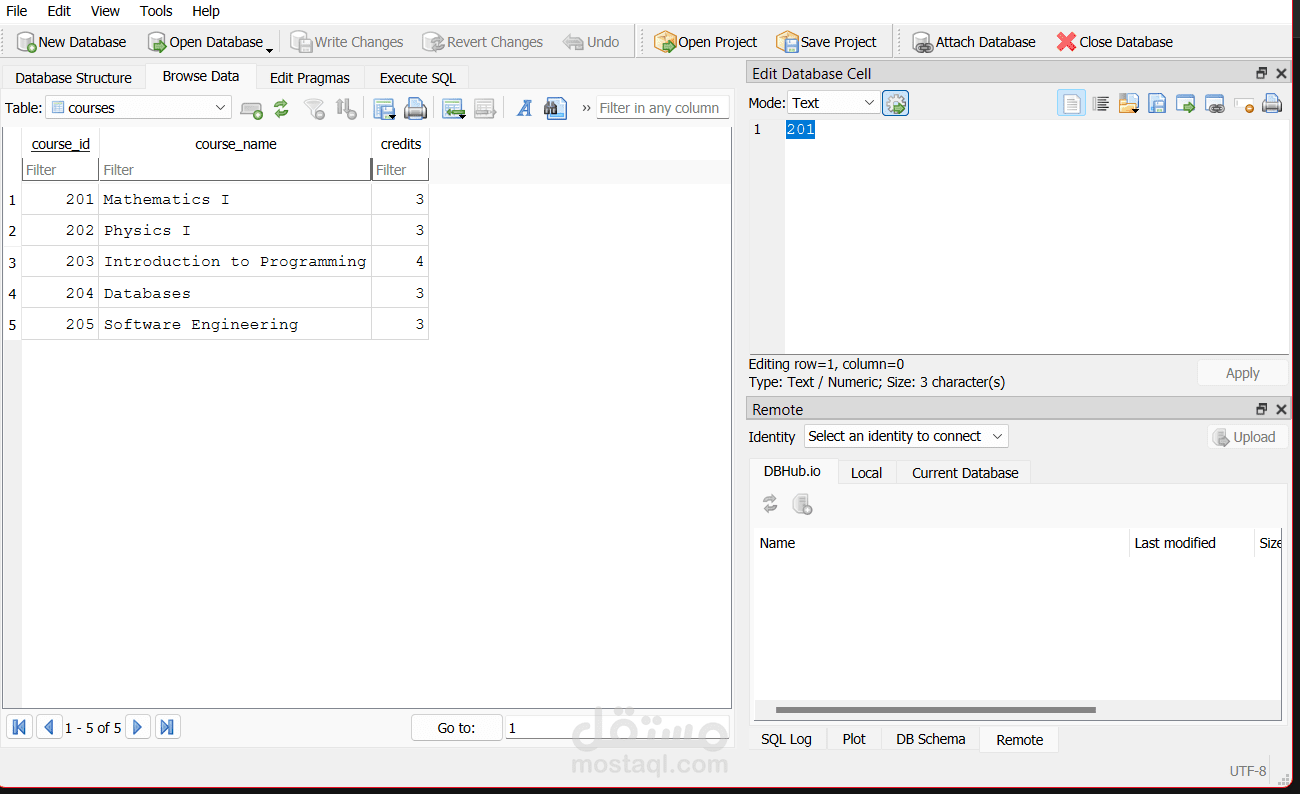Clear all sorting using the arrows icon
Image resolution: width=1300 pixels, height=794 pixels.
(x=346, y=108)
